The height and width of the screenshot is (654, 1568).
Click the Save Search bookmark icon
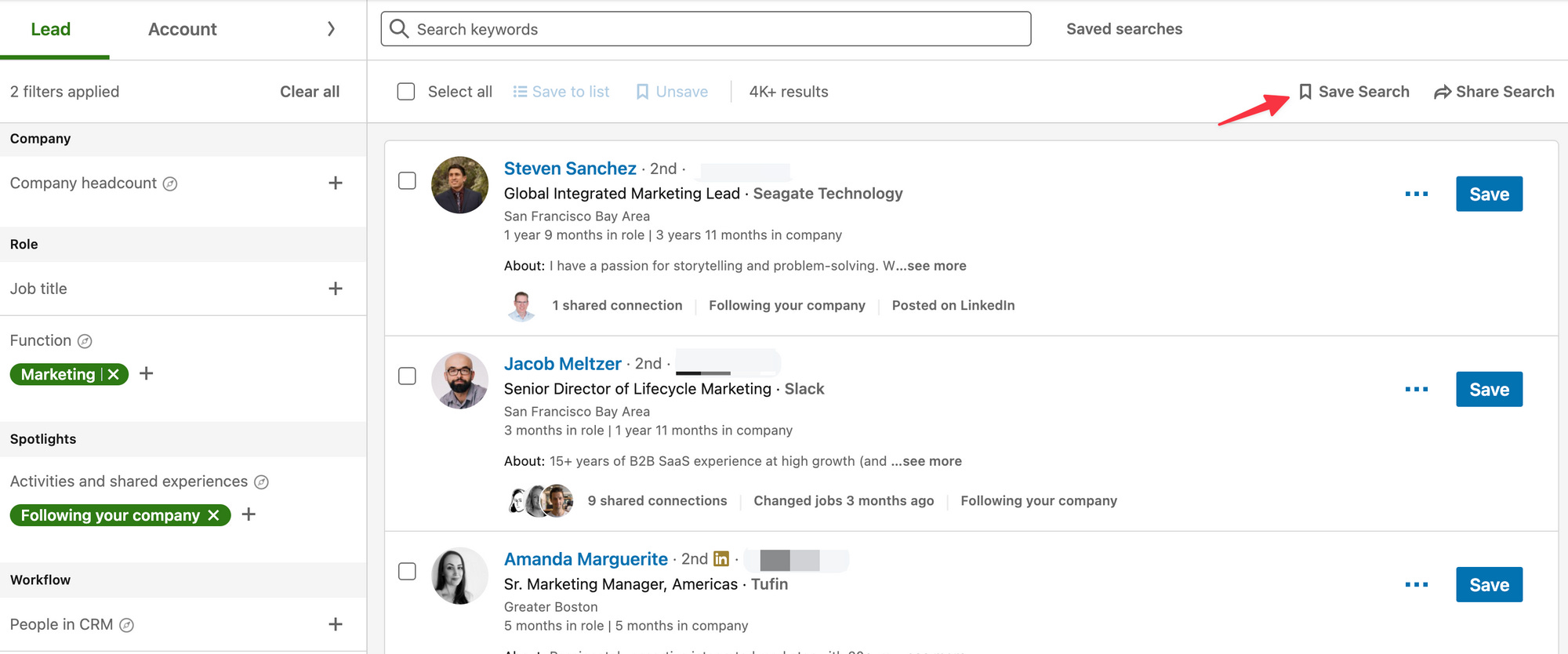click(x=1305, y=92)
